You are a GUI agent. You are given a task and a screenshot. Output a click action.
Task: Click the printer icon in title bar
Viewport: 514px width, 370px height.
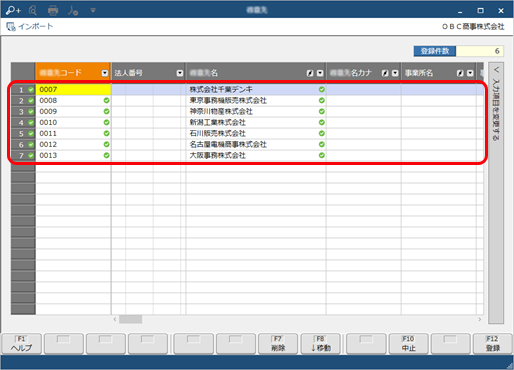point(53,11)
